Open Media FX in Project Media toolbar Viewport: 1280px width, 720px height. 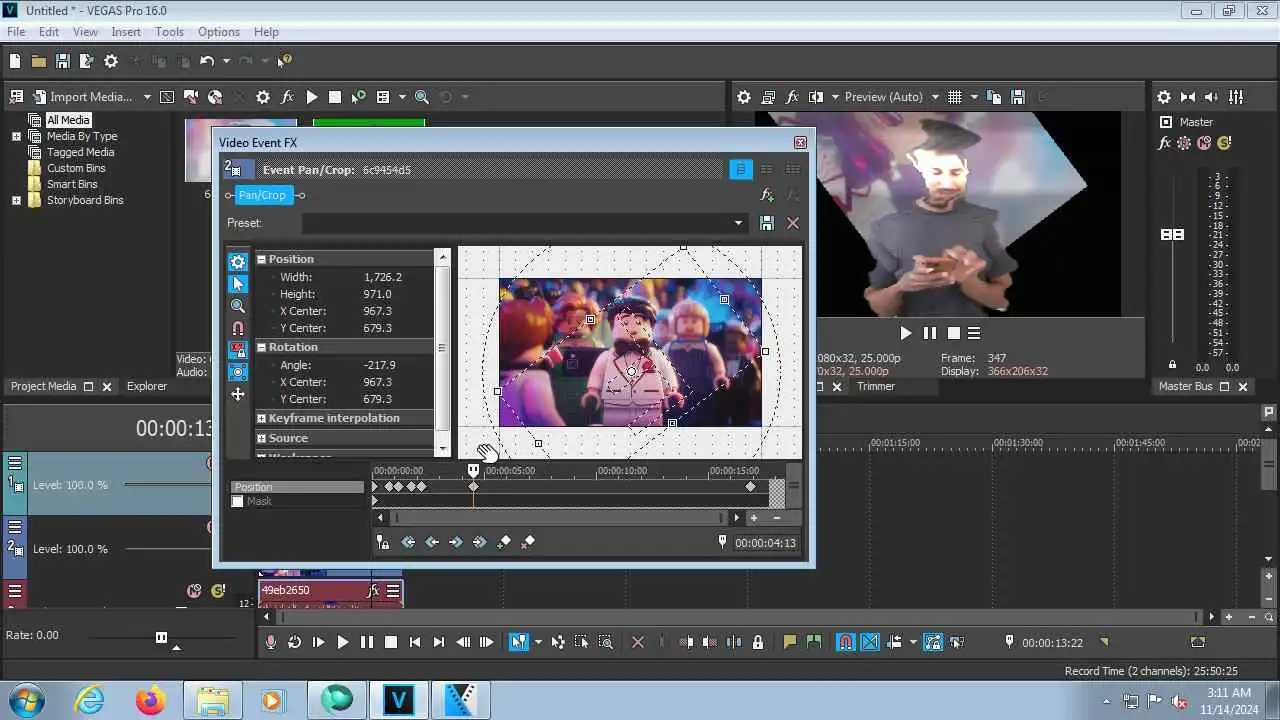click(287, 97)
